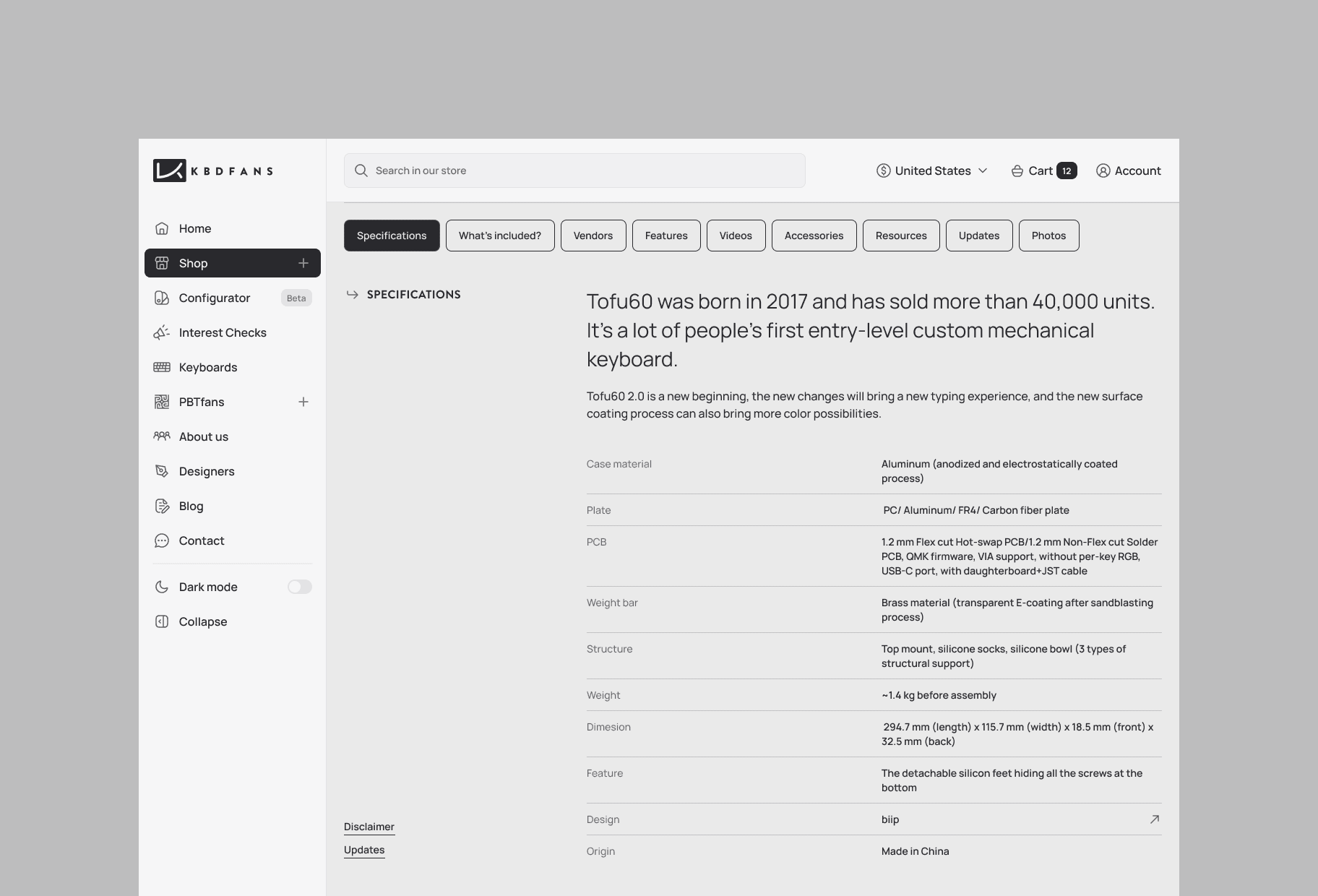The image size is (1318, 896).
Task: Click the Collapse sidebar icon
Action: click(x=162, y=621)
